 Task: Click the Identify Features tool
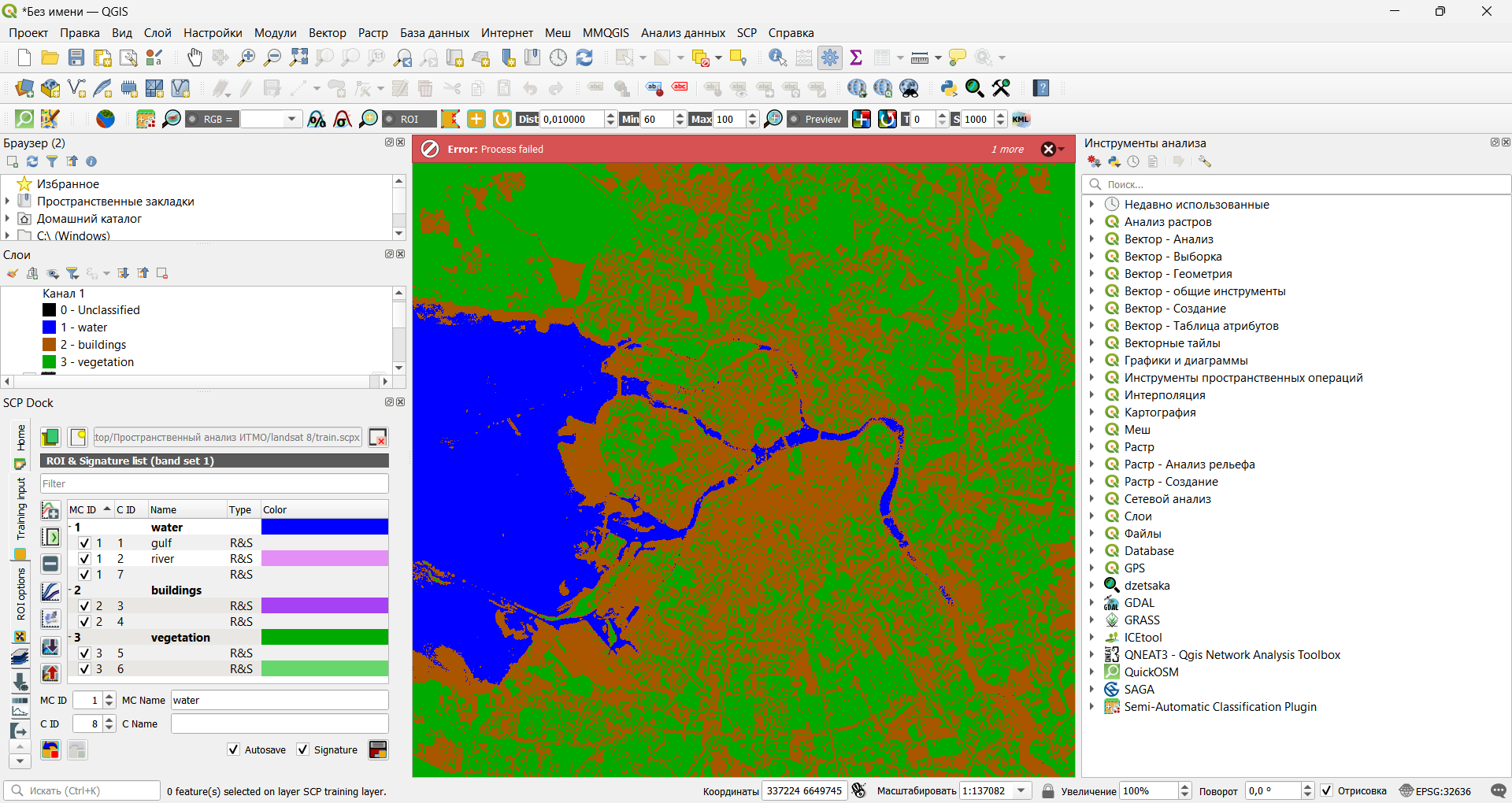coord(777,57)
